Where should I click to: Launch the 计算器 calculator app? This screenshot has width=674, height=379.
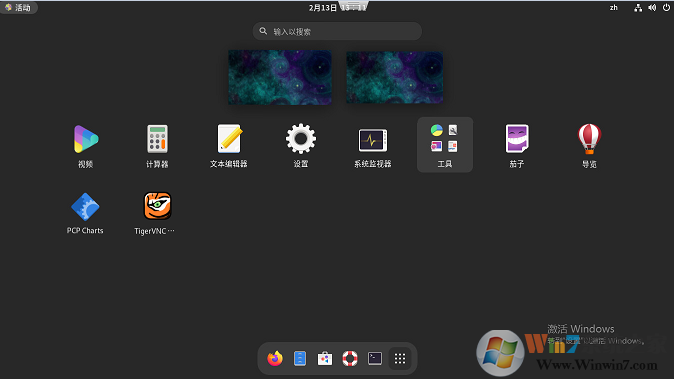point(157,146)
